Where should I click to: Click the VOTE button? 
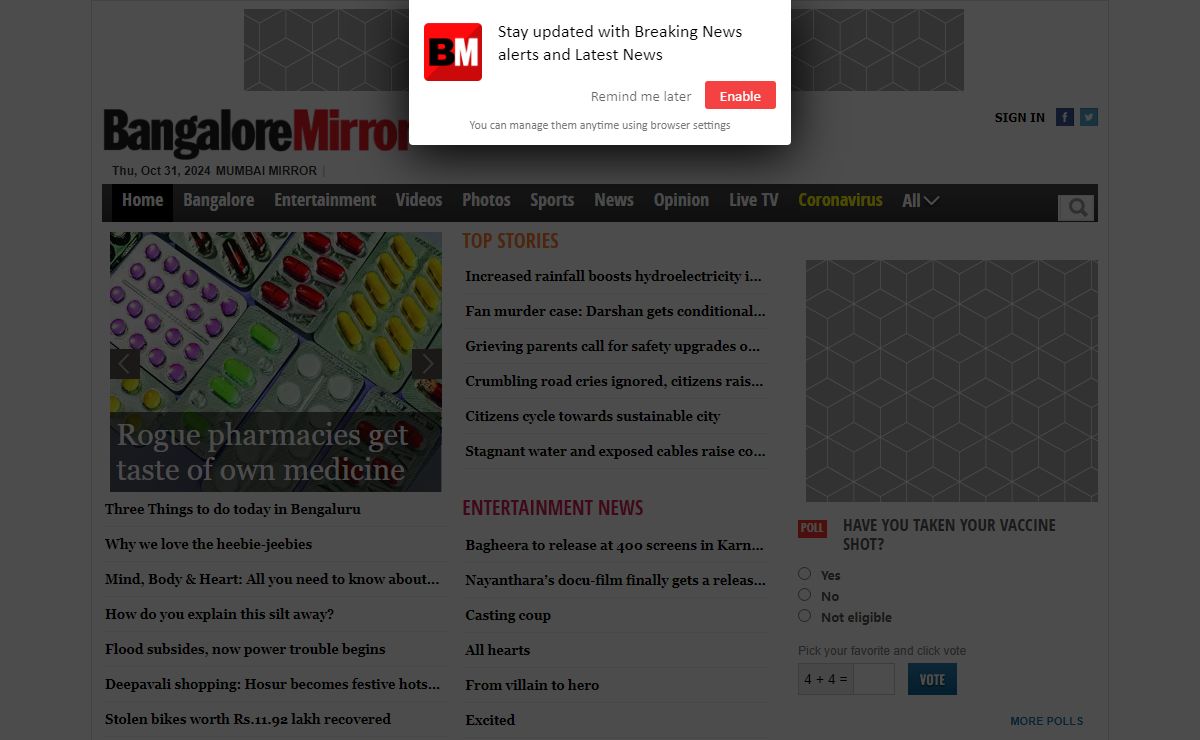932,679
